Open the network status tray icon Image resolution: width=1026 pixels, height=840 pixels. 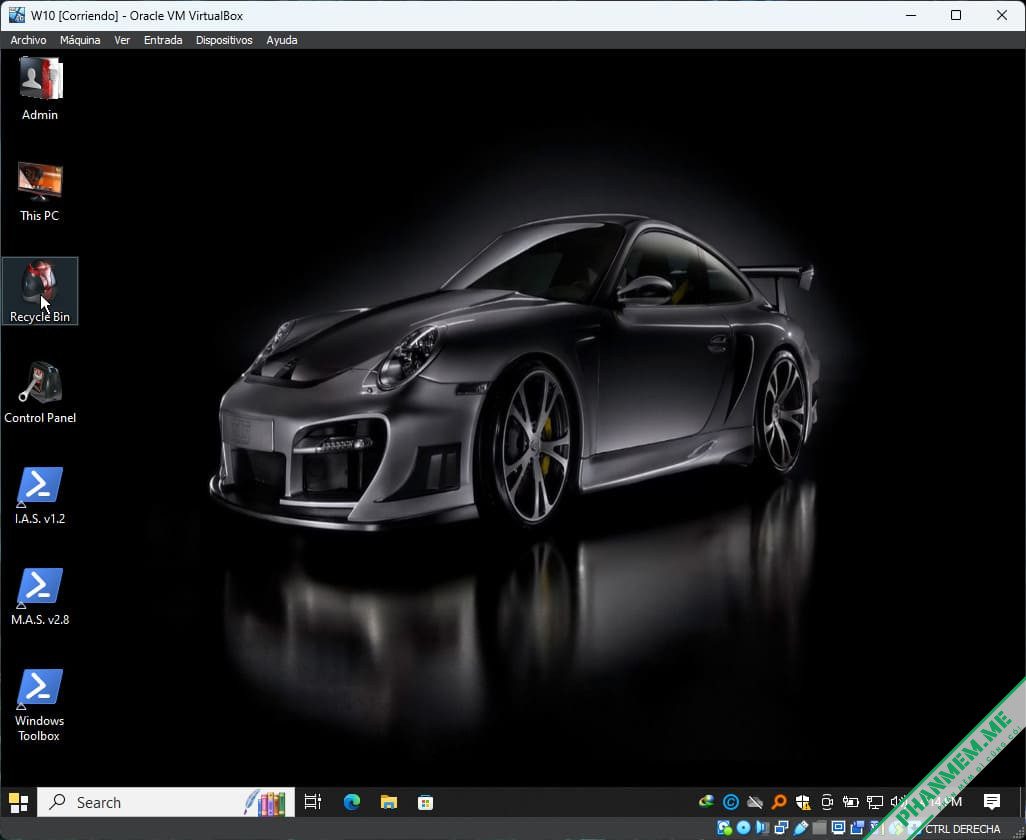point(875,802)
